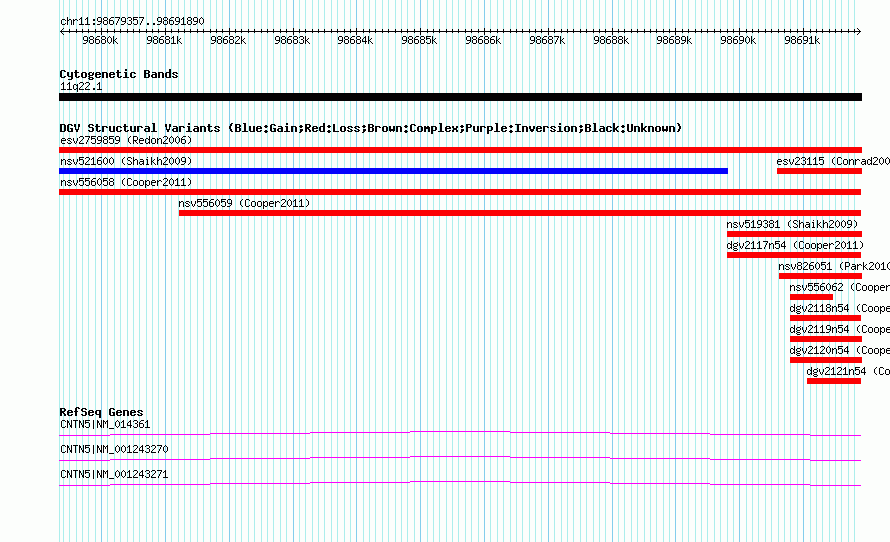The width and height of the screenshot is (890, 542).
Task: Open the dgv2118n54 variant label
Action: point(839,308)
